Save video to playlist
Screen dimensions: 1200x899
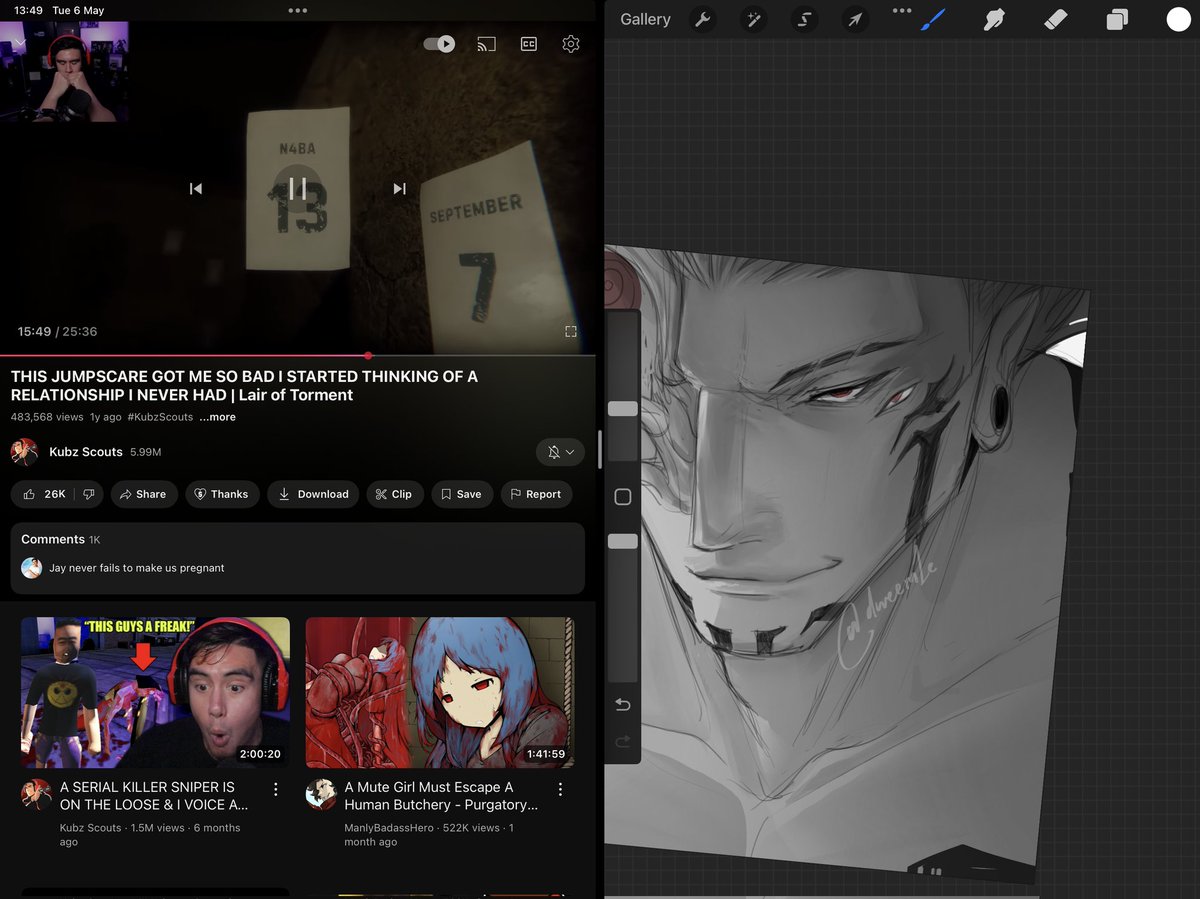462,494
